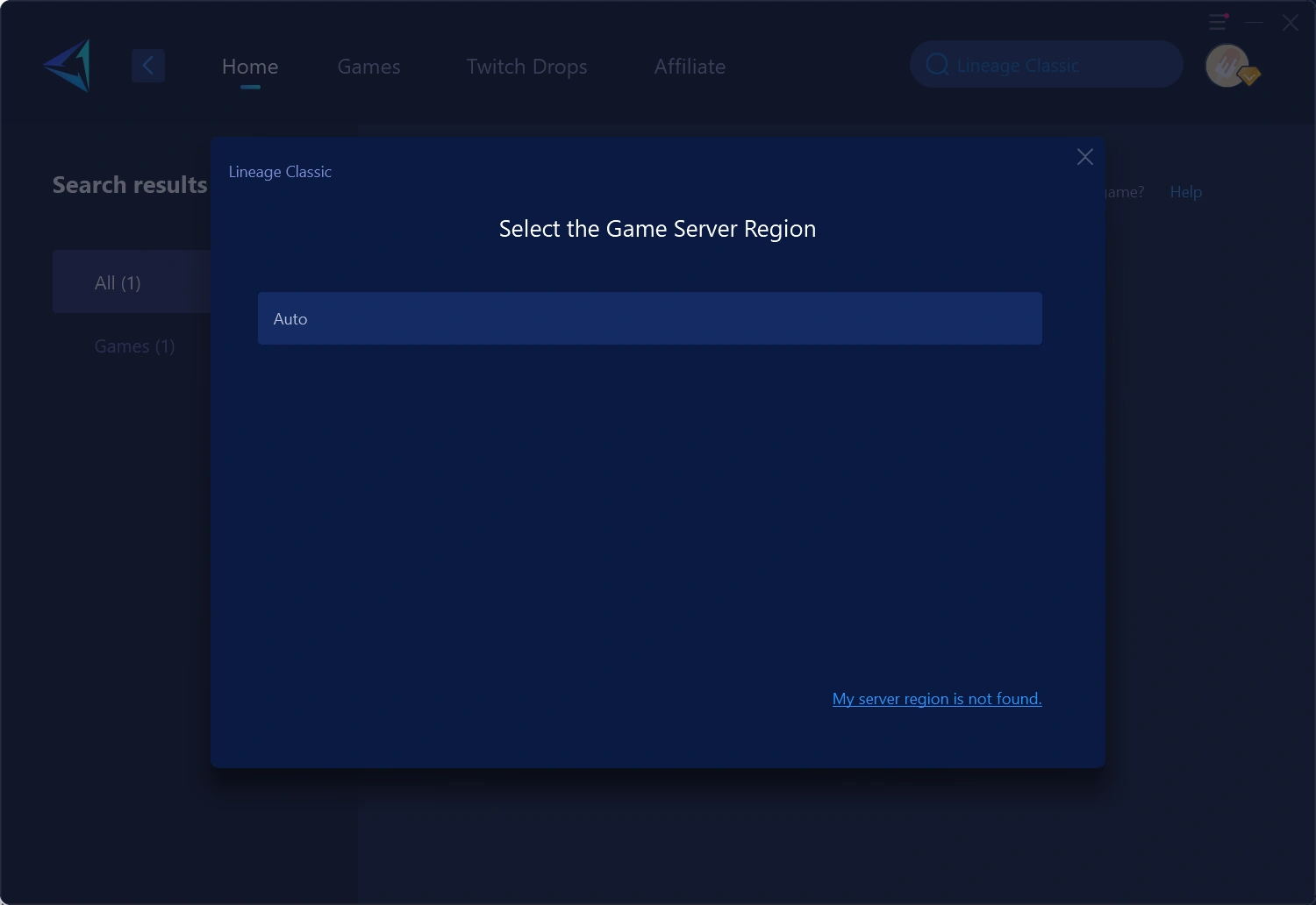Screen dimensions: 1316x905
Task: Open My server region is not found link
Action: tap(936, 698)
